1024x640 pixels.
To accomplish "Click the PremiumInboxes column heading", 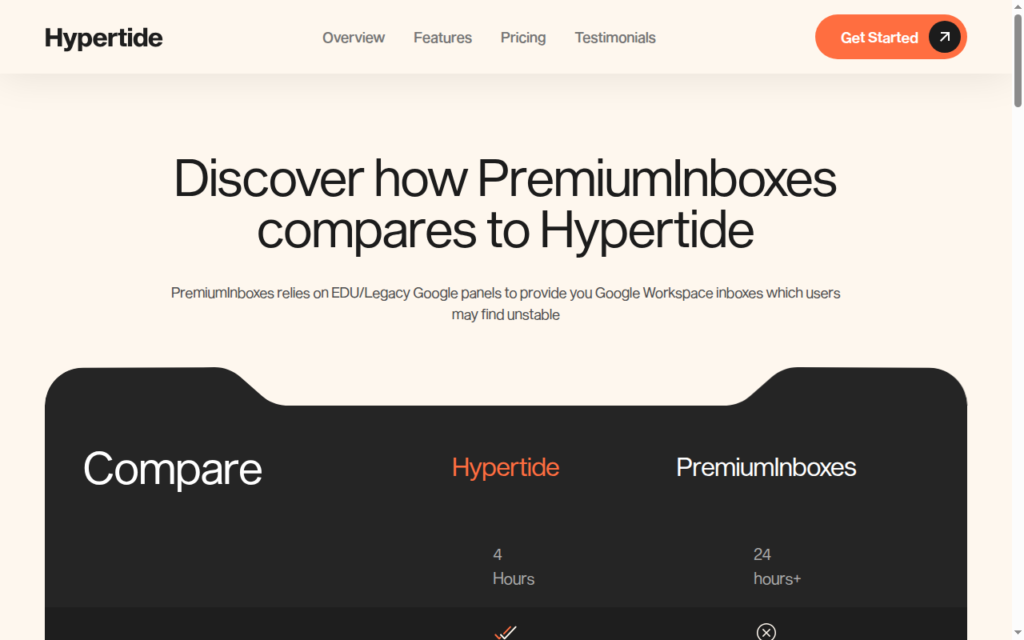I will (x=766, y=467).
